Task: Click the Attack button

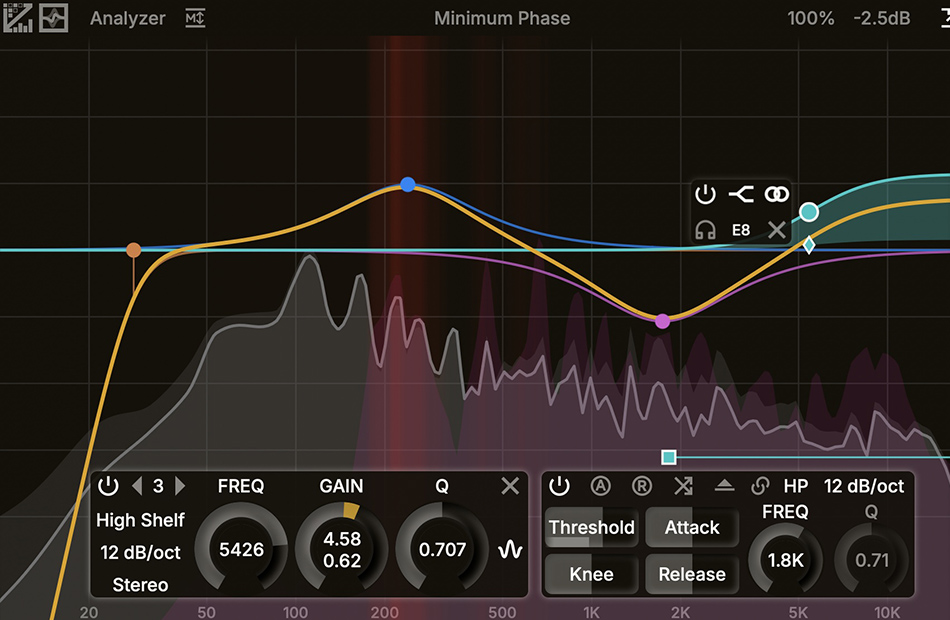Action: (692, 527)
